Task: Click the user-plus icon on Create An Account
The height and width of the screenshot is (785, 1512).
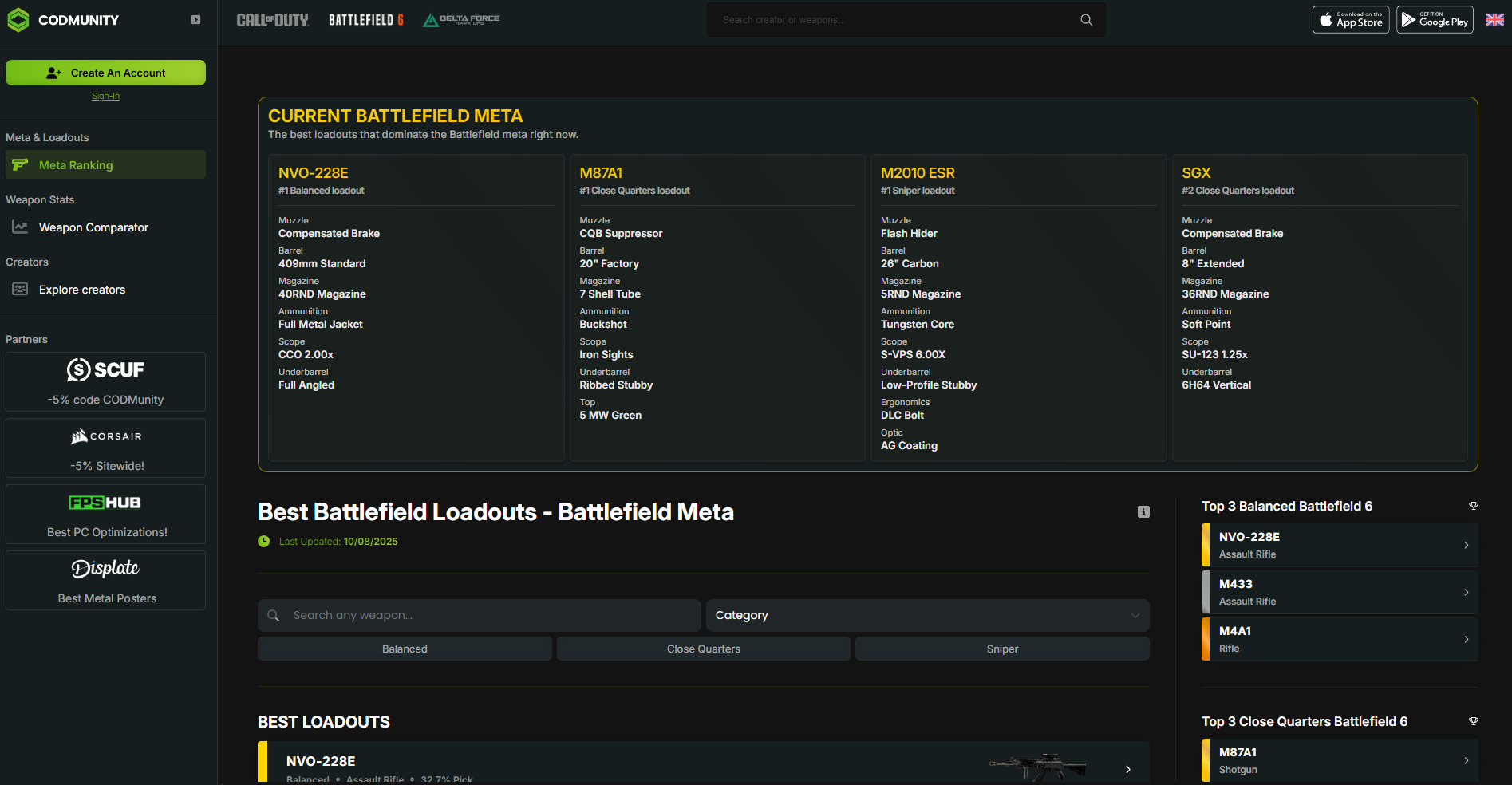Action: [x=53, y=73]
